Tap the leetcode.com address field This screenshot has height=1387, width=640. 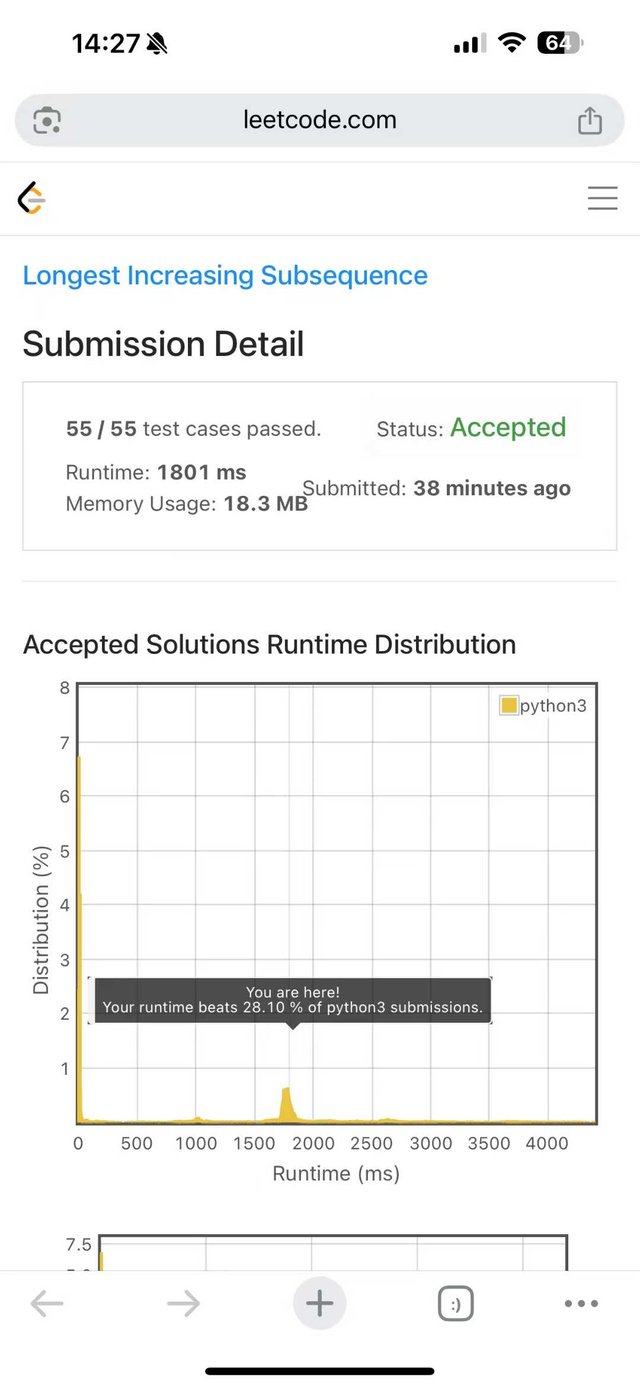(319, 120)
